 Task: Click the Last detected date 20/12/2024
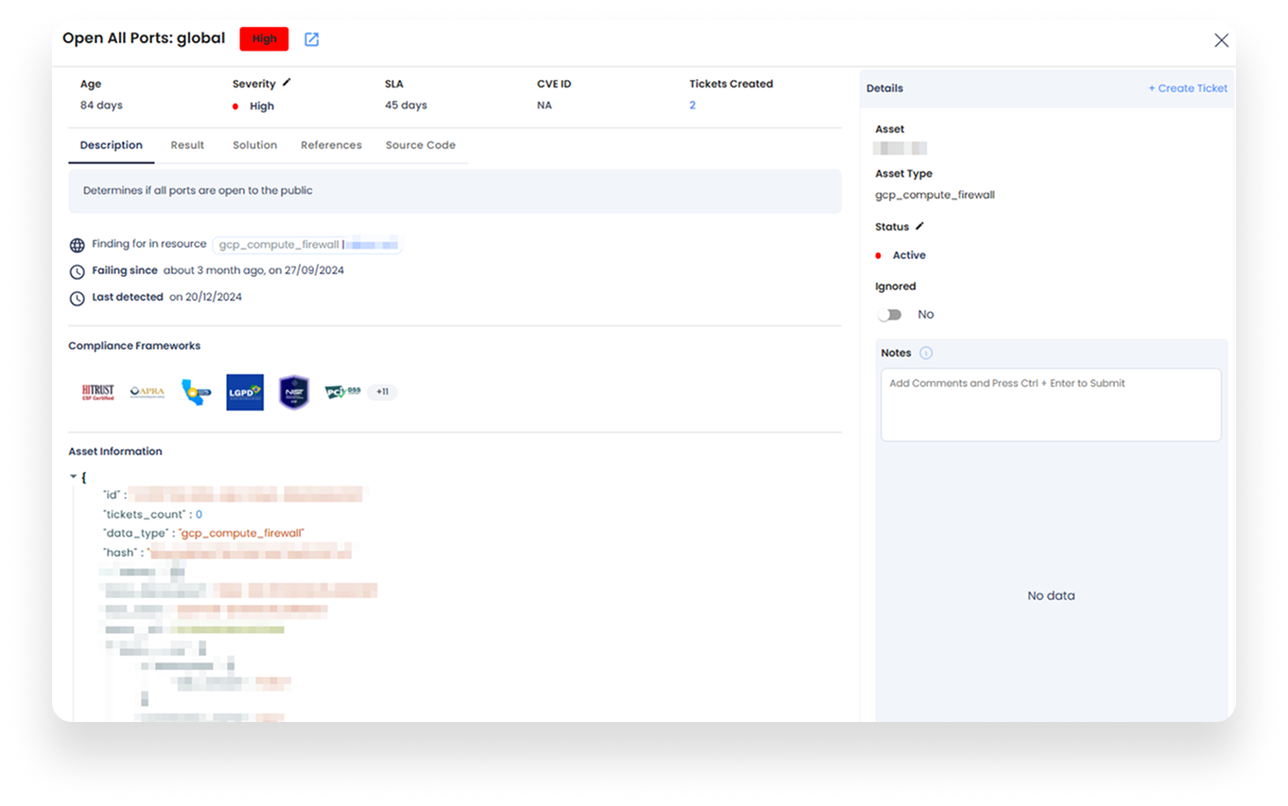214,297
